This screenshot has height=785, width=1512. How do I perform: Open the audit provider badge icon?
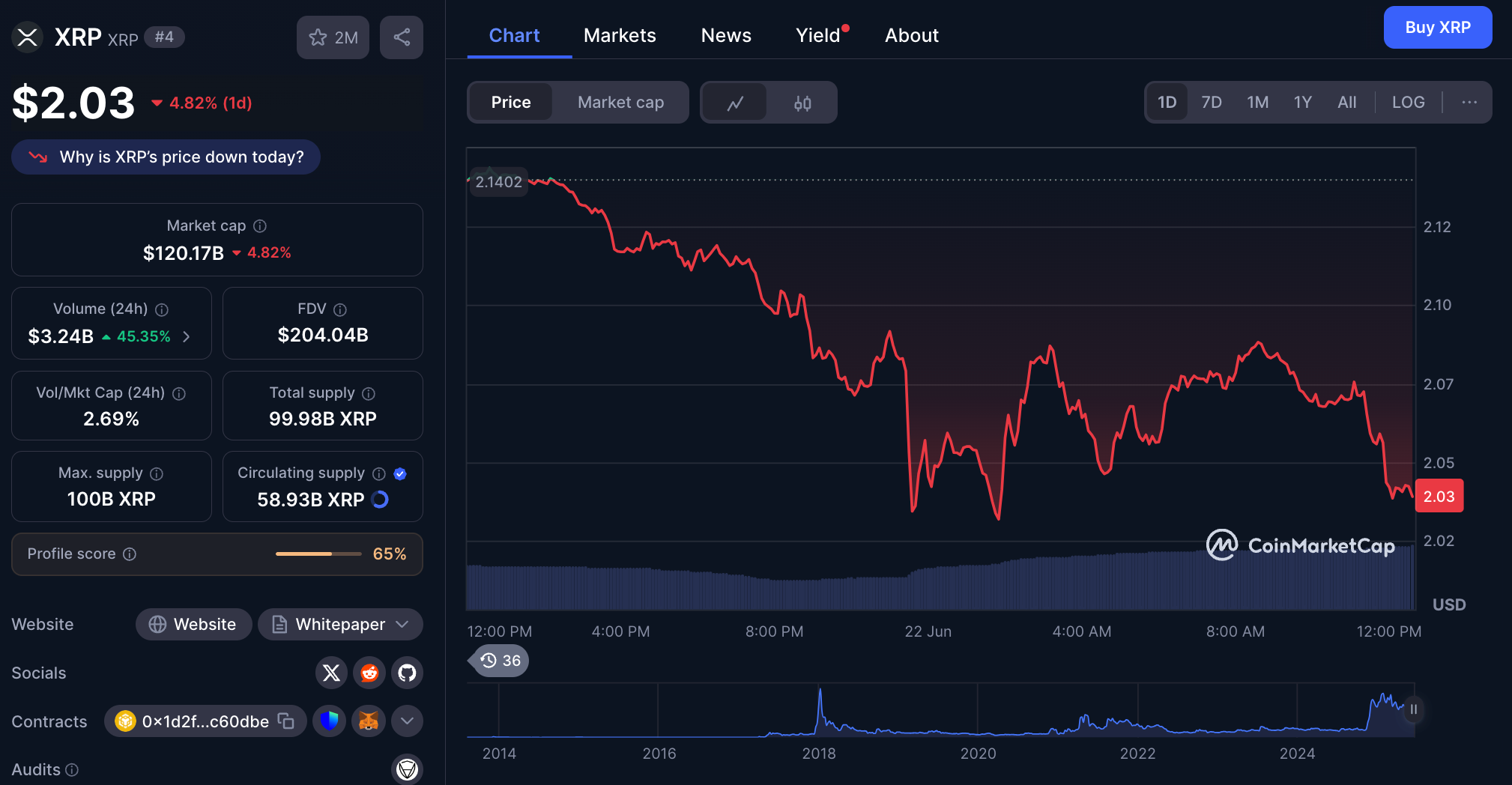[407, 769]
